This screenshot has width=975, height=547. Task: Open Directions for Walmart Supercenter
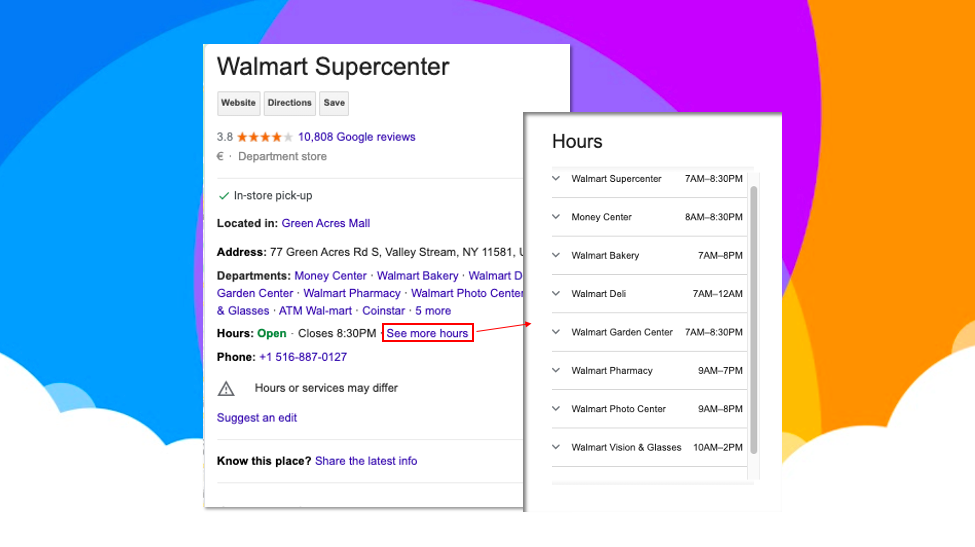point(290,103)
